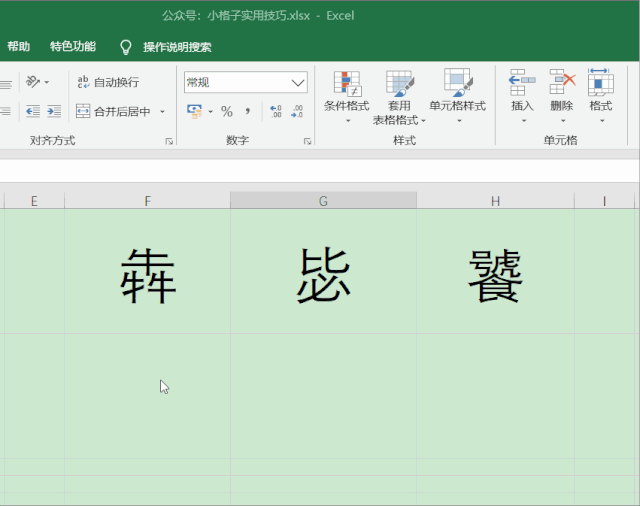The width and height of the screenshot is (640, 506).
Task: Click the formula bar input area
Action: point(320,171)
